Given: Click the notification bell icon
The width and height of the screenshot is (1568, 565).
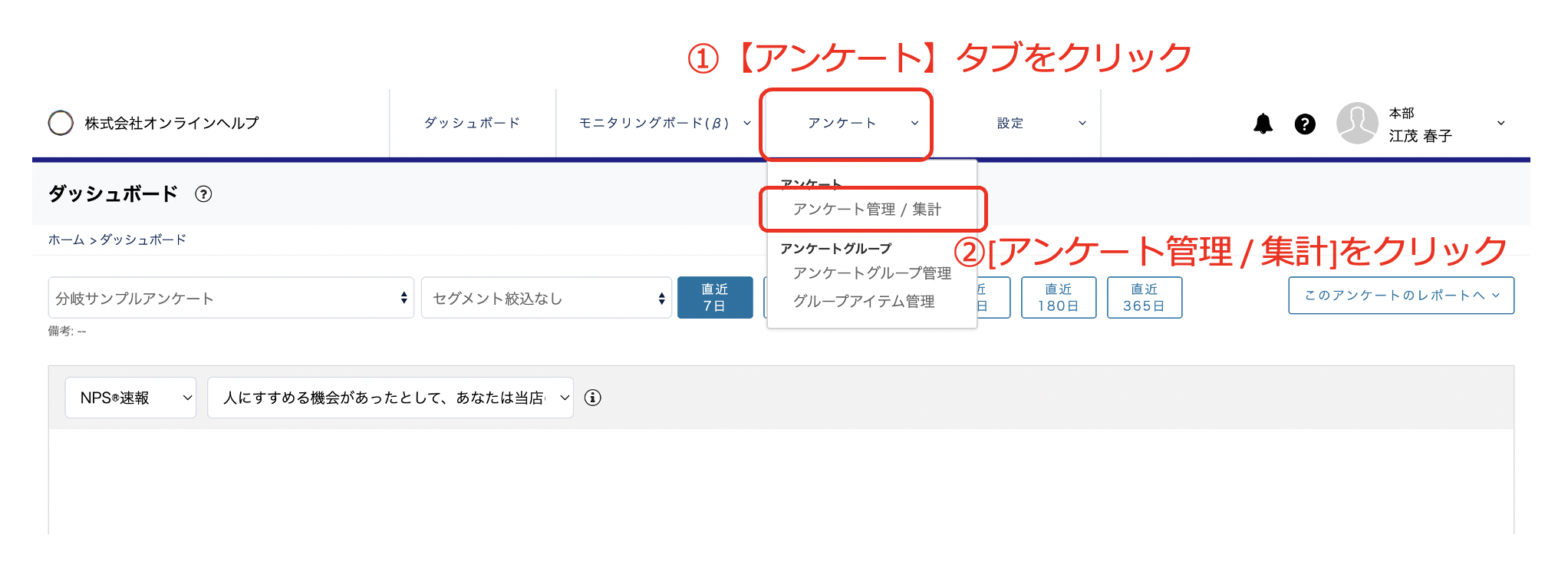Looking at the screenshot, I should tap(1263, 124).
